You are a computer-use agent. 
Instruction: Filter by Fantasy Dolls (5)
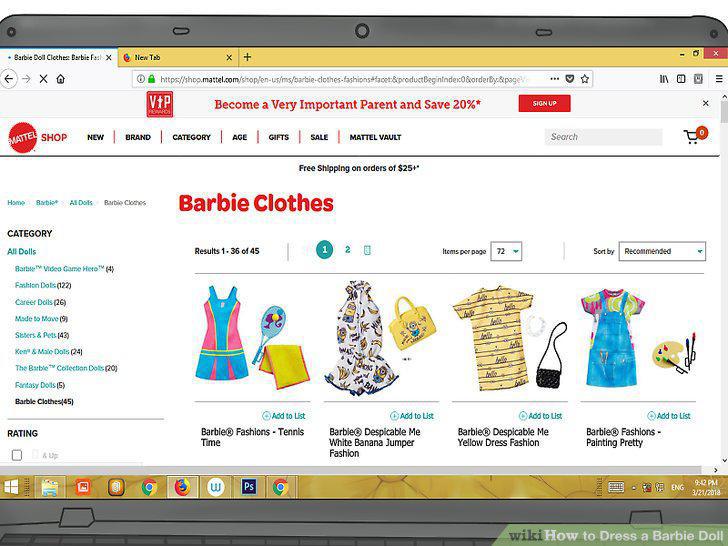[39, 385]
